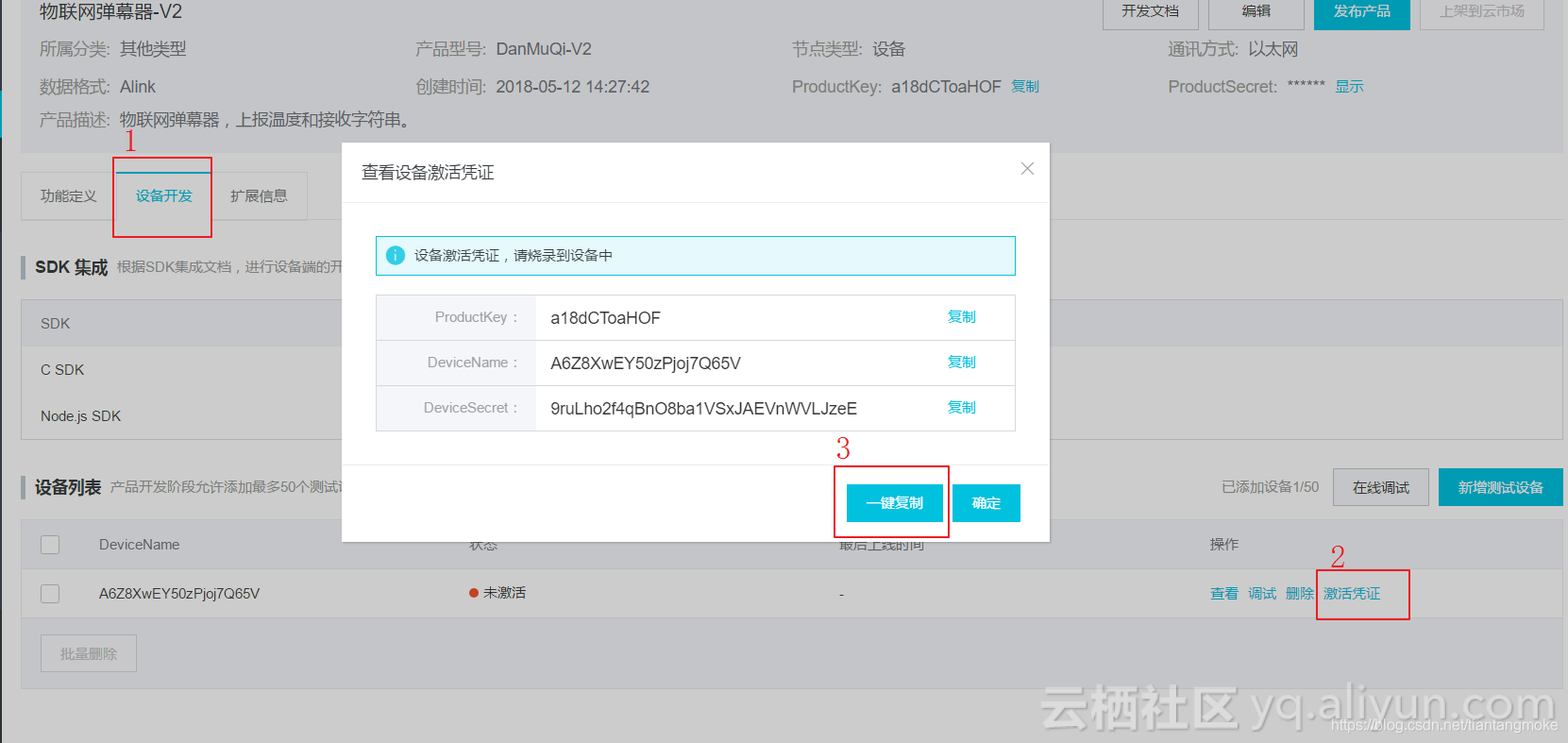
Task: Copy the DeviceName in the dialog
Action: [x=962, y=363]
